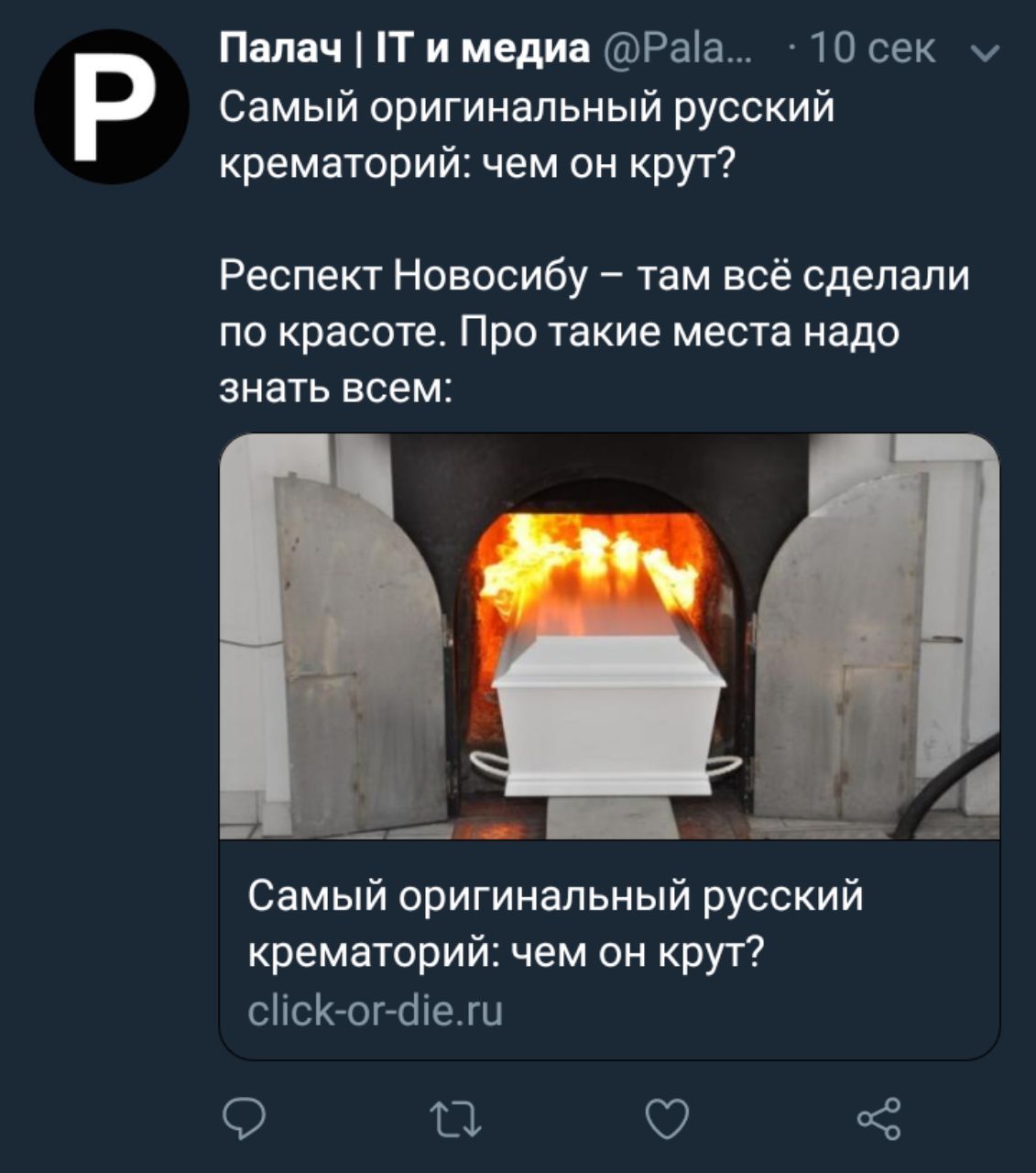Open the Палач | IT и медиа profile name
Viewport: 1036px width, 1173px height.
[406, 49]
